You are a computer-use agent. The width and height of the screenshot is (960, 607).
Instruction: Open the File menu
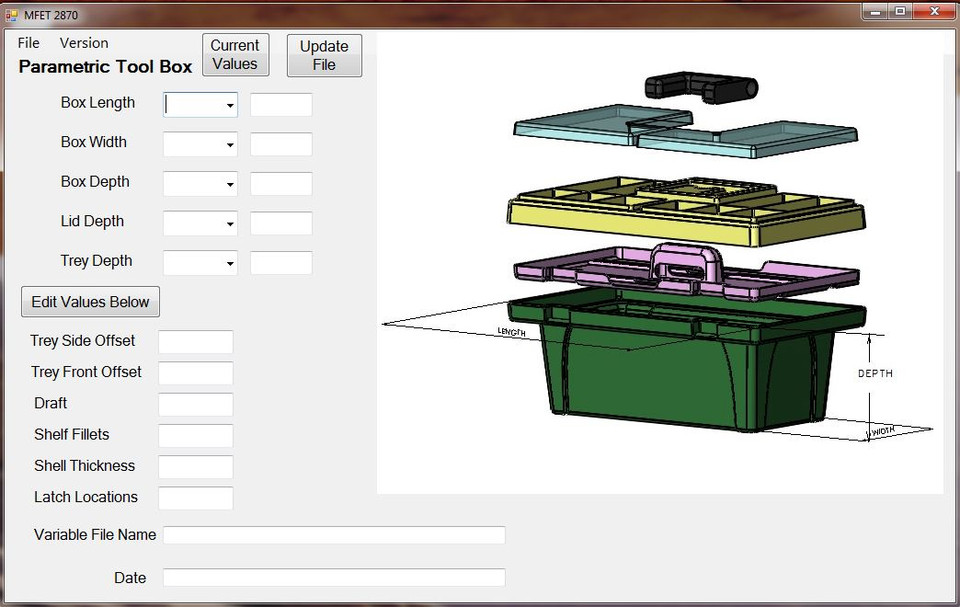click(x=28, y=43)
